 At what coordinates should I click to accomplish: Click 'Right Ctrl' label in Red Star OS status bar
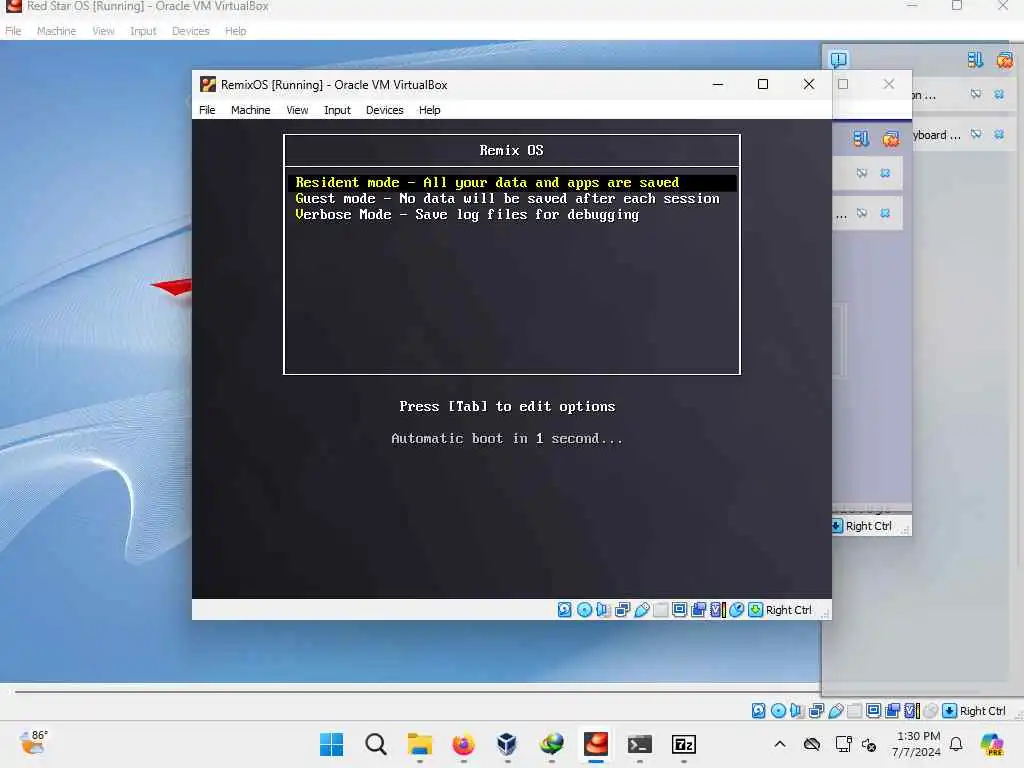coord(982,711)
